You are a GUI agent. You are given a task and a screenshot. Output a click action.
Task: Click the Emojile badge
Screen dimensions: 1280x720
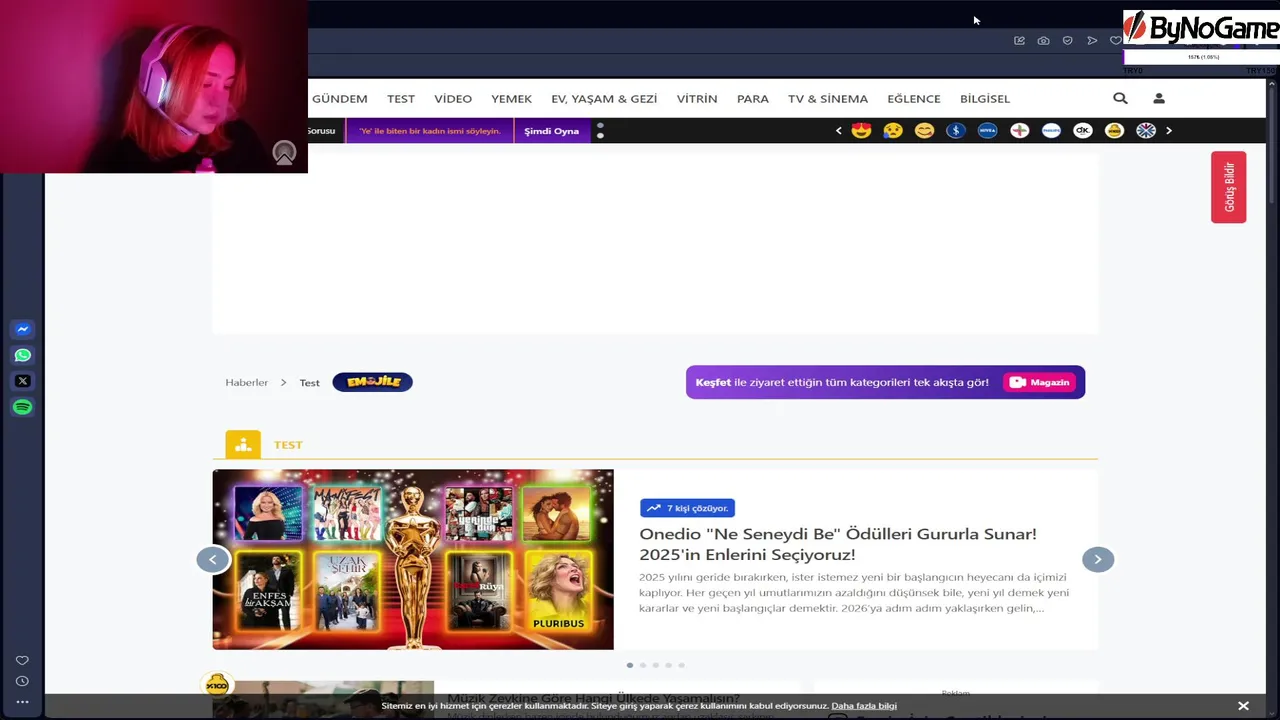click(x=372, y=382)
